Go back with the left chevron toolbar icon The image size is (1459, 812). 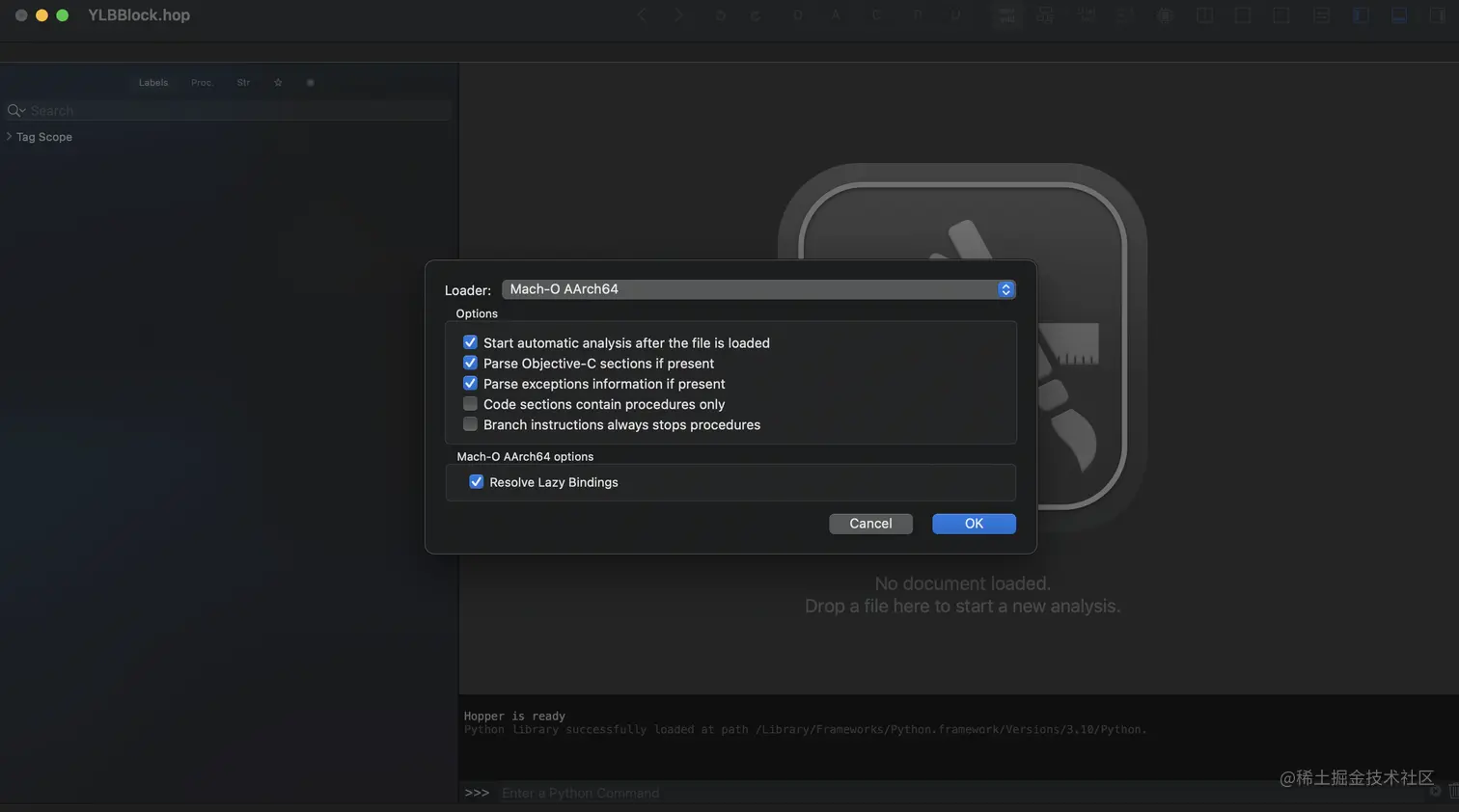(x=642, y=15)
